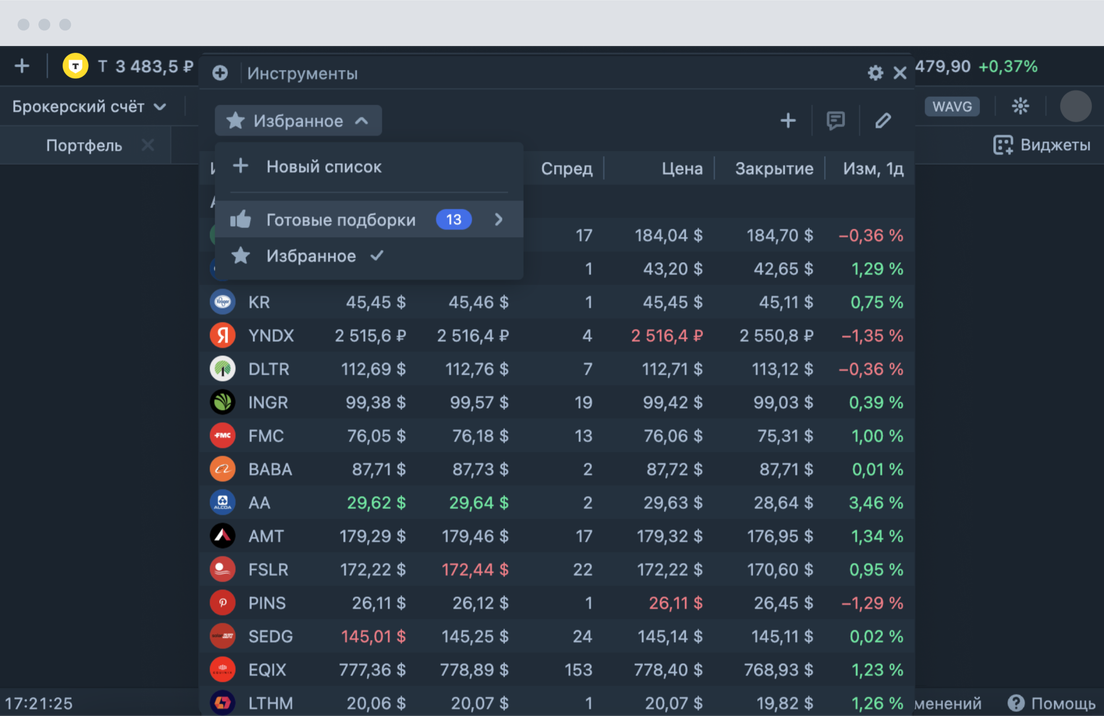Viewport: 1104px width, 716px height.
Task: Collapse the Избранное list dropdown
Action: click(x=299, y=120)
